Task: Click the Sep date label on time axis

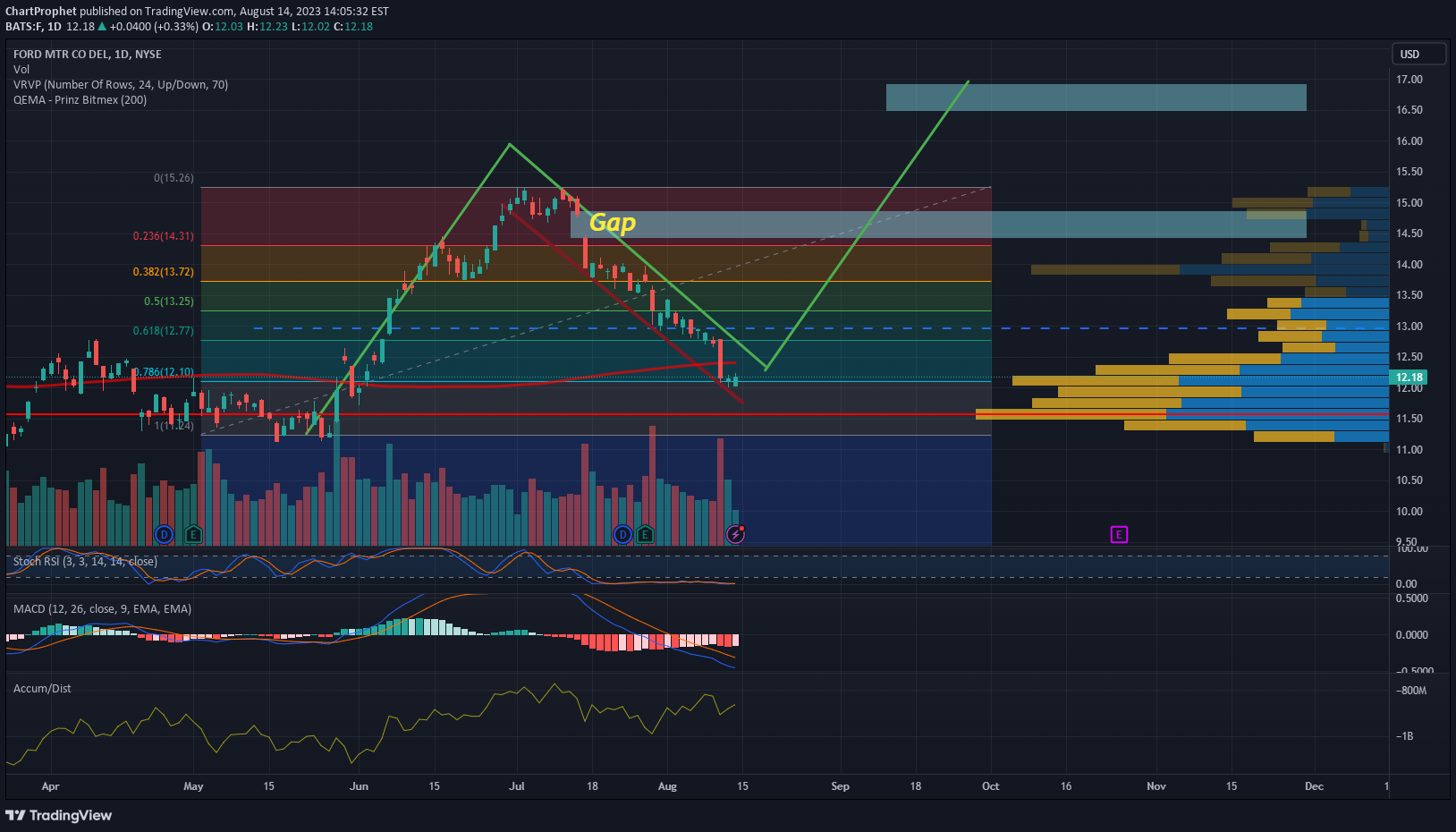Action: point(841,786)
